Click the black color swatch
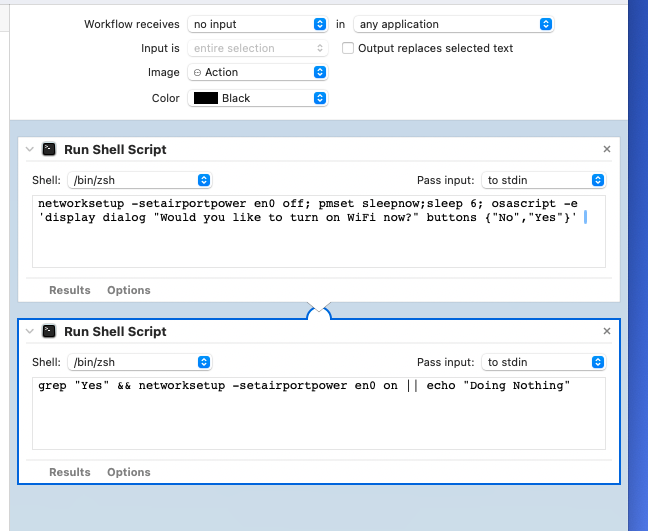 [x=206, y=98]
